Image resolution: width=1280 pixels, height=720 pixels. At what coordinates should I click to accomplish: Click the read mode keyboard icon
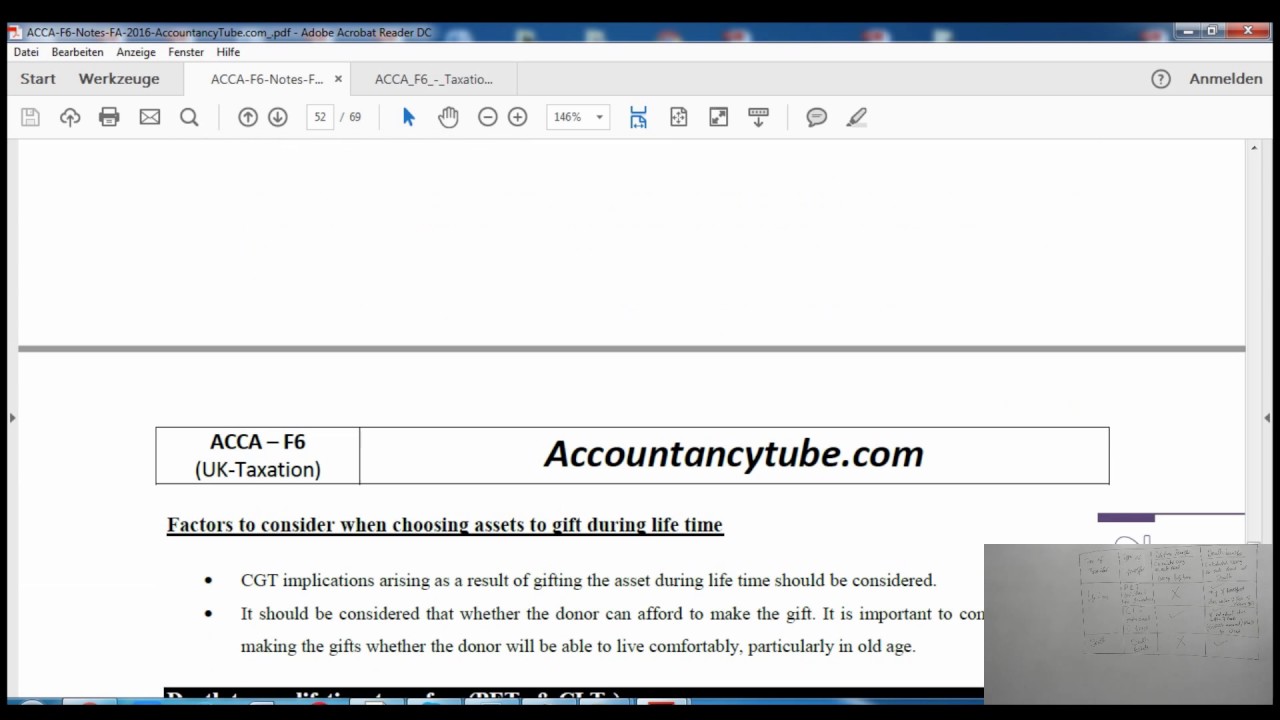[758, 117]
